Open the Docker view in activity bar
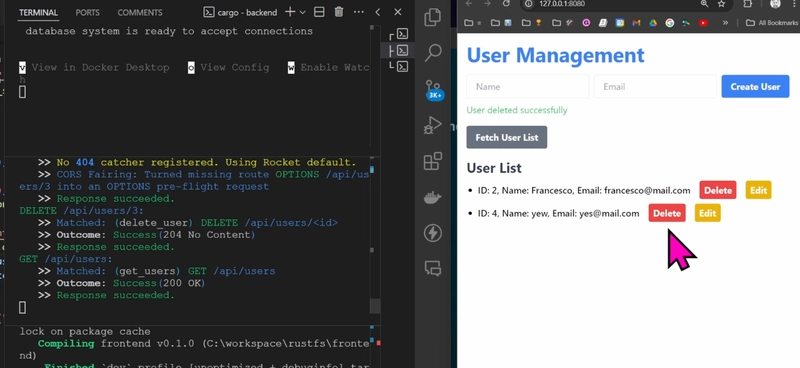 [x=433, y=197]
